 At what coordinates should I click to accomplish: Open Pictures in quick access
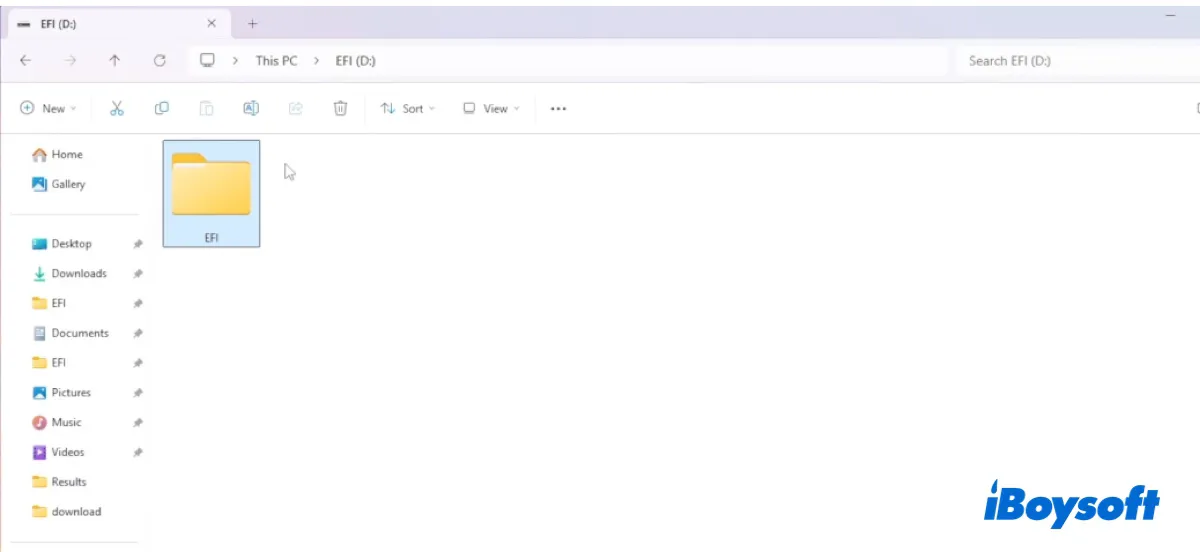point(61,393)
